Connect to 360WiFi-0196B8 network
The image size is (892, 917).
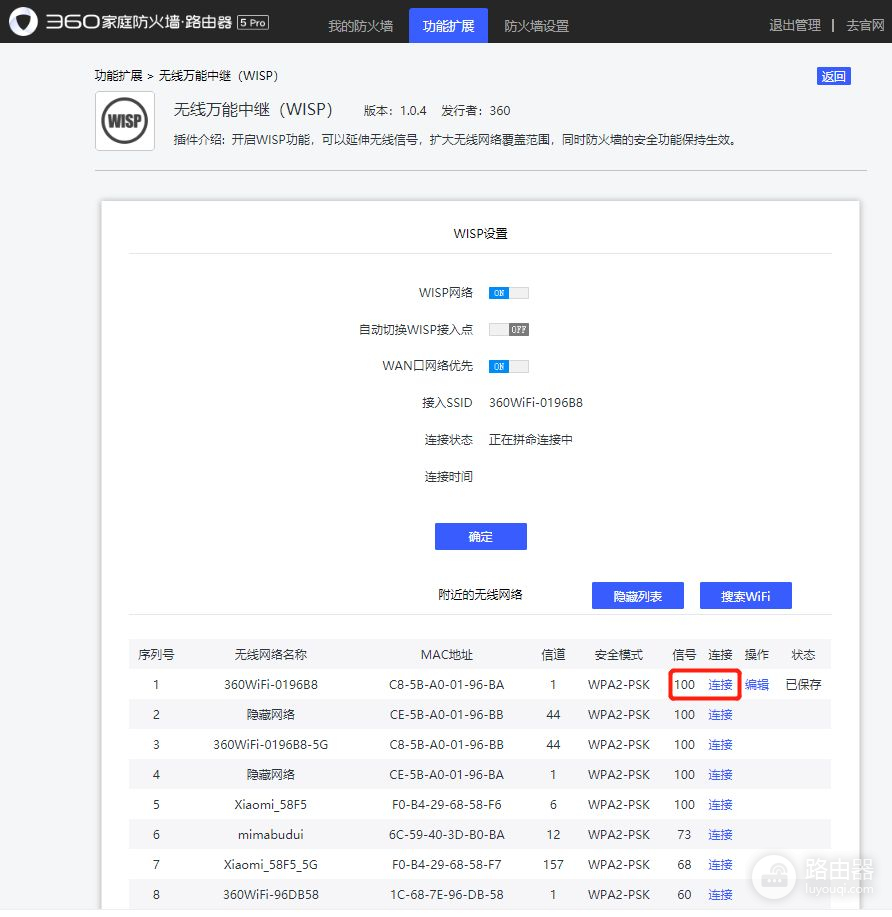[720, 685]
